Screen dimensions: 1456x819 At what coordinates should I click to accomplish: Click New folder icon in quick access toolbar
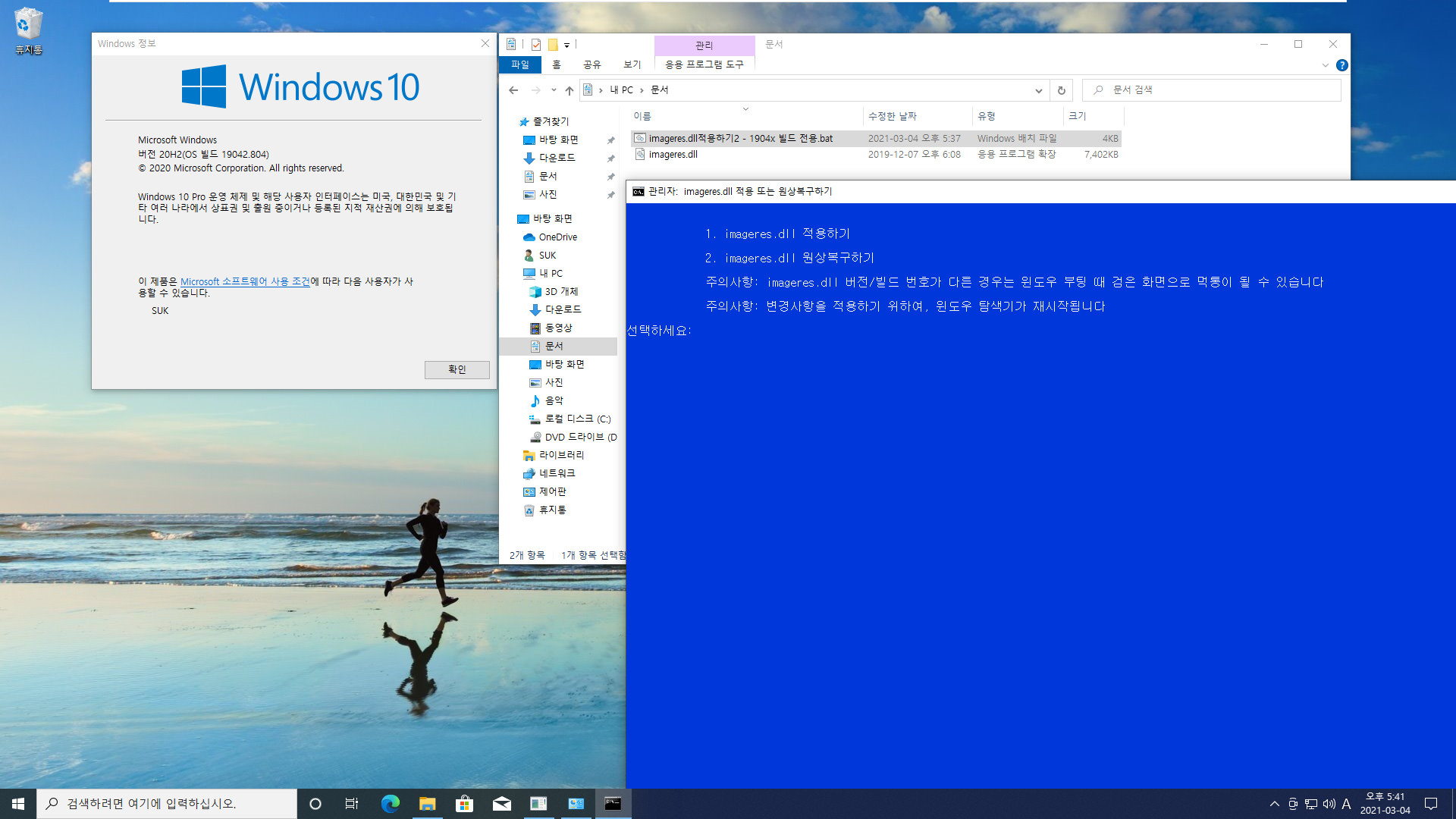click(x=553, y=45)
